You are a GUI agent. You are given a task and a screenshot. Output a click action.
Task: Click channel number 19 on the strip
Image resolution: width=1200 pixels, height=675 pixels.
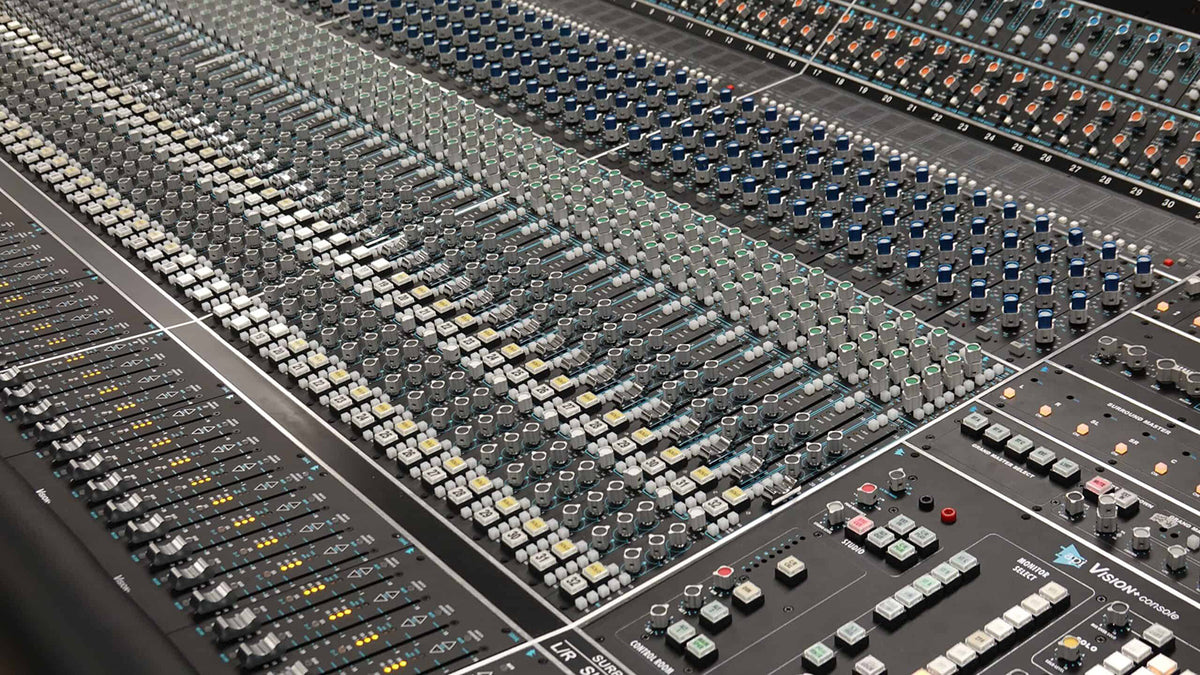click(x=863, y=90)
